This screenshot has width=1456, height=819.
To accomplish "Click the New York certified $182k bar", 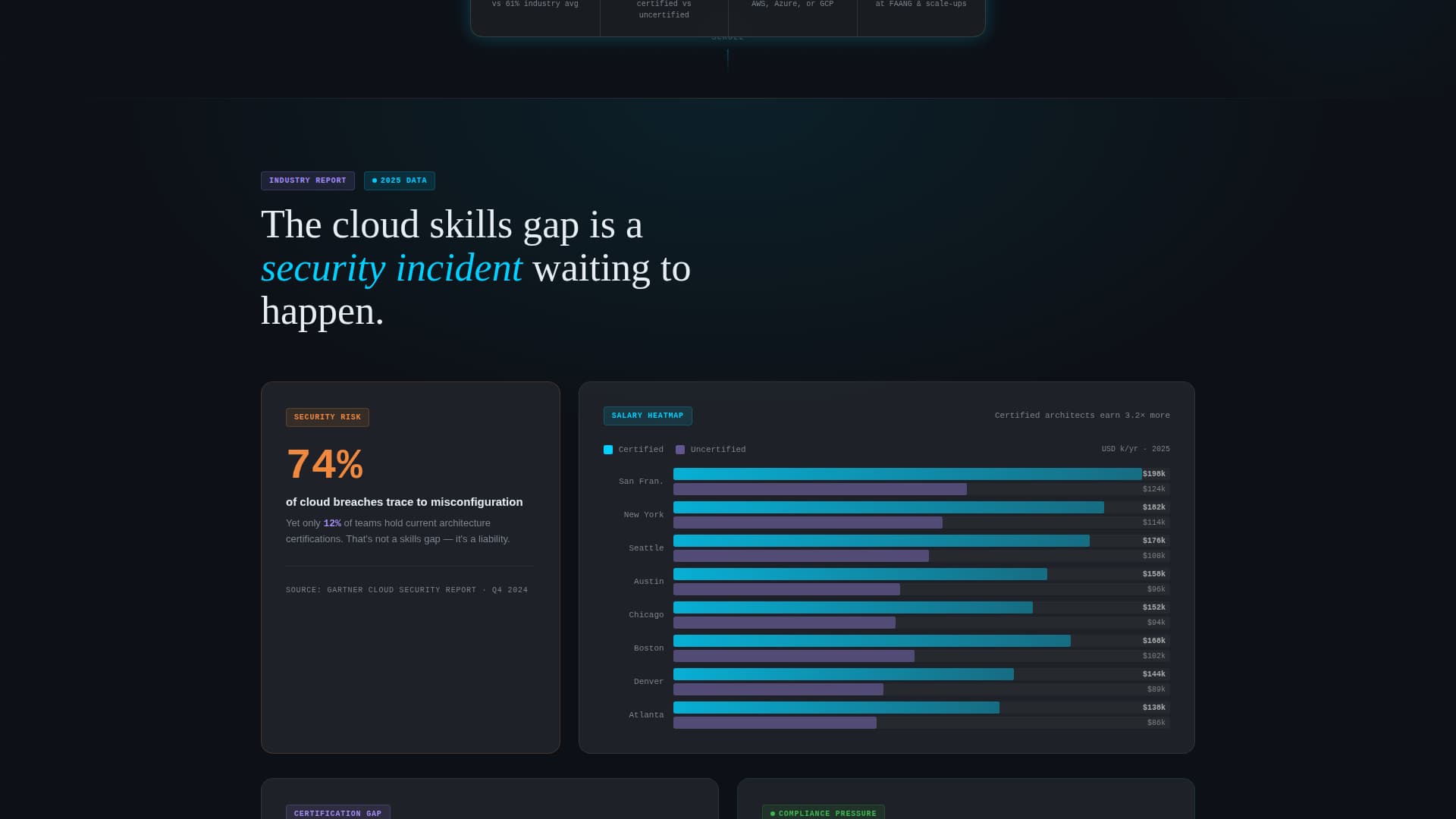I will point(888,507).
